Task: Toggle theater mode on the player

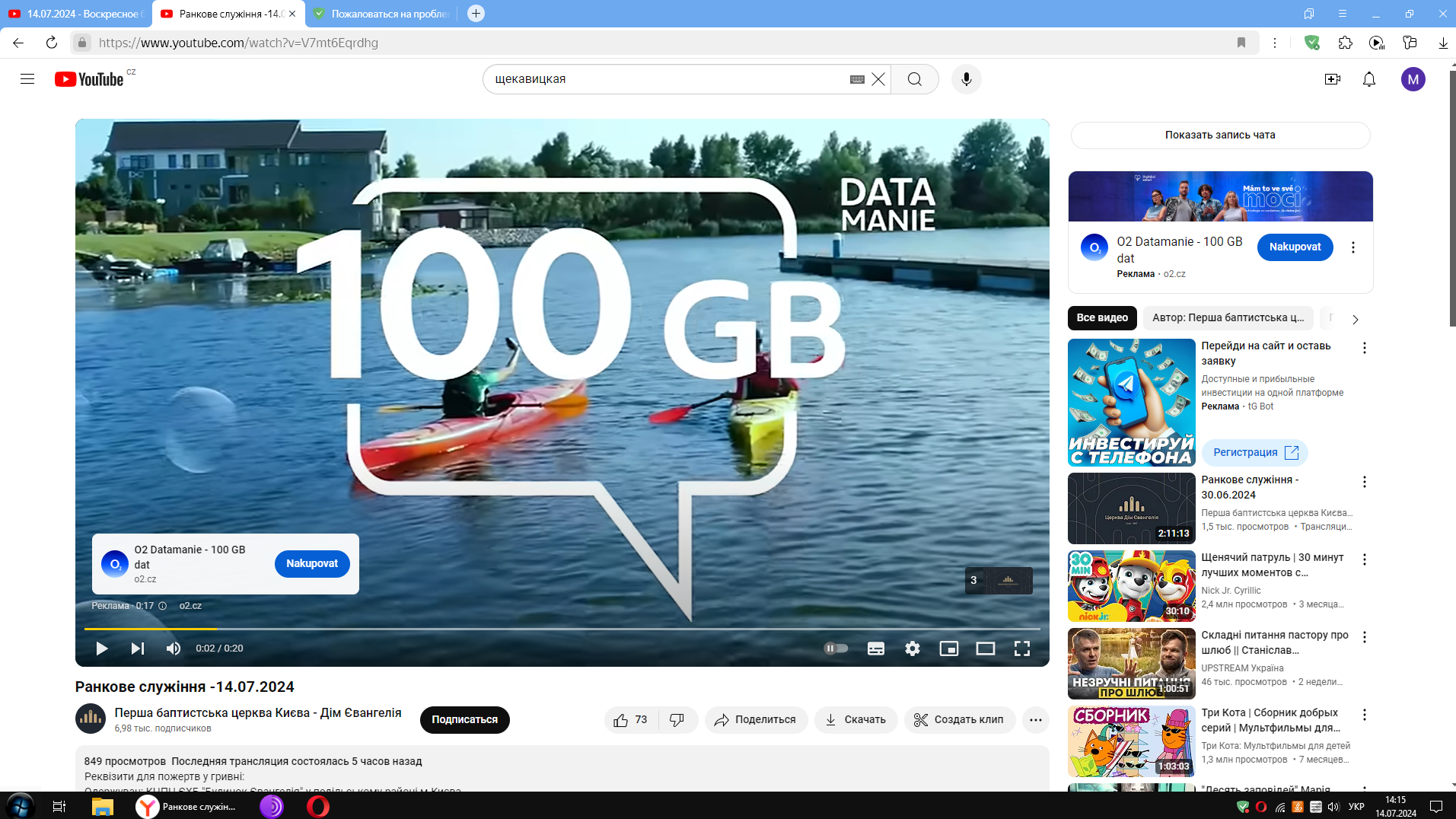Action: 986,648
